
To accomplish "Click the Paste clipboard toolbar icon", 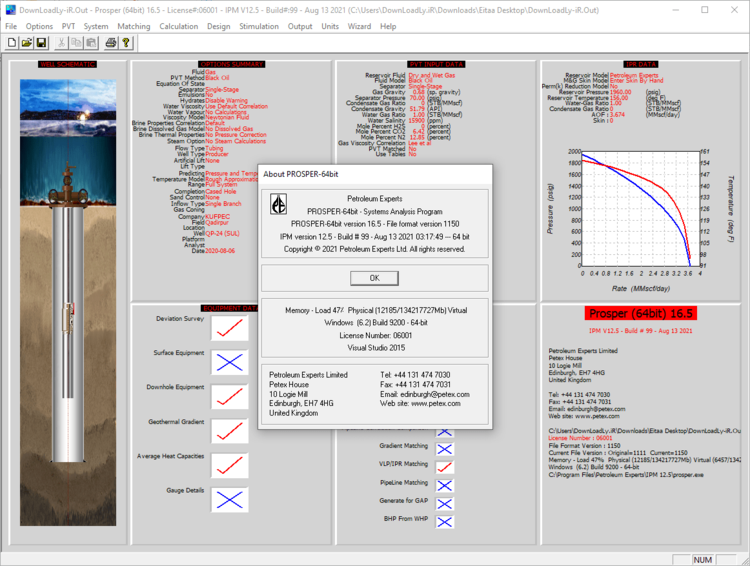I will click(92, 43).
